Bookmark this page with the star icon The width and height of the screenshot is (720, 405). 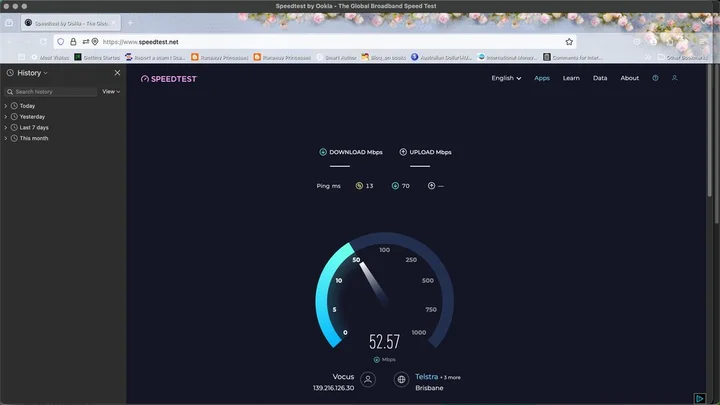click(x=569, y=42)
